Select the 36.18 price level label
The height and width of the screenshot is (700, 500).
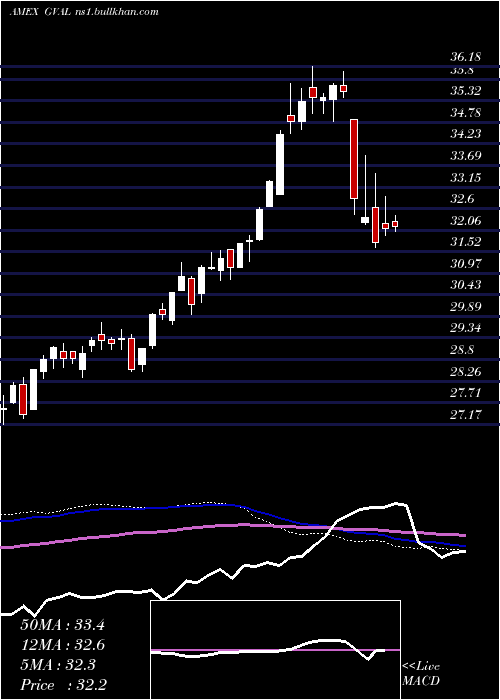pyautogui.click(x=466, y=57)
